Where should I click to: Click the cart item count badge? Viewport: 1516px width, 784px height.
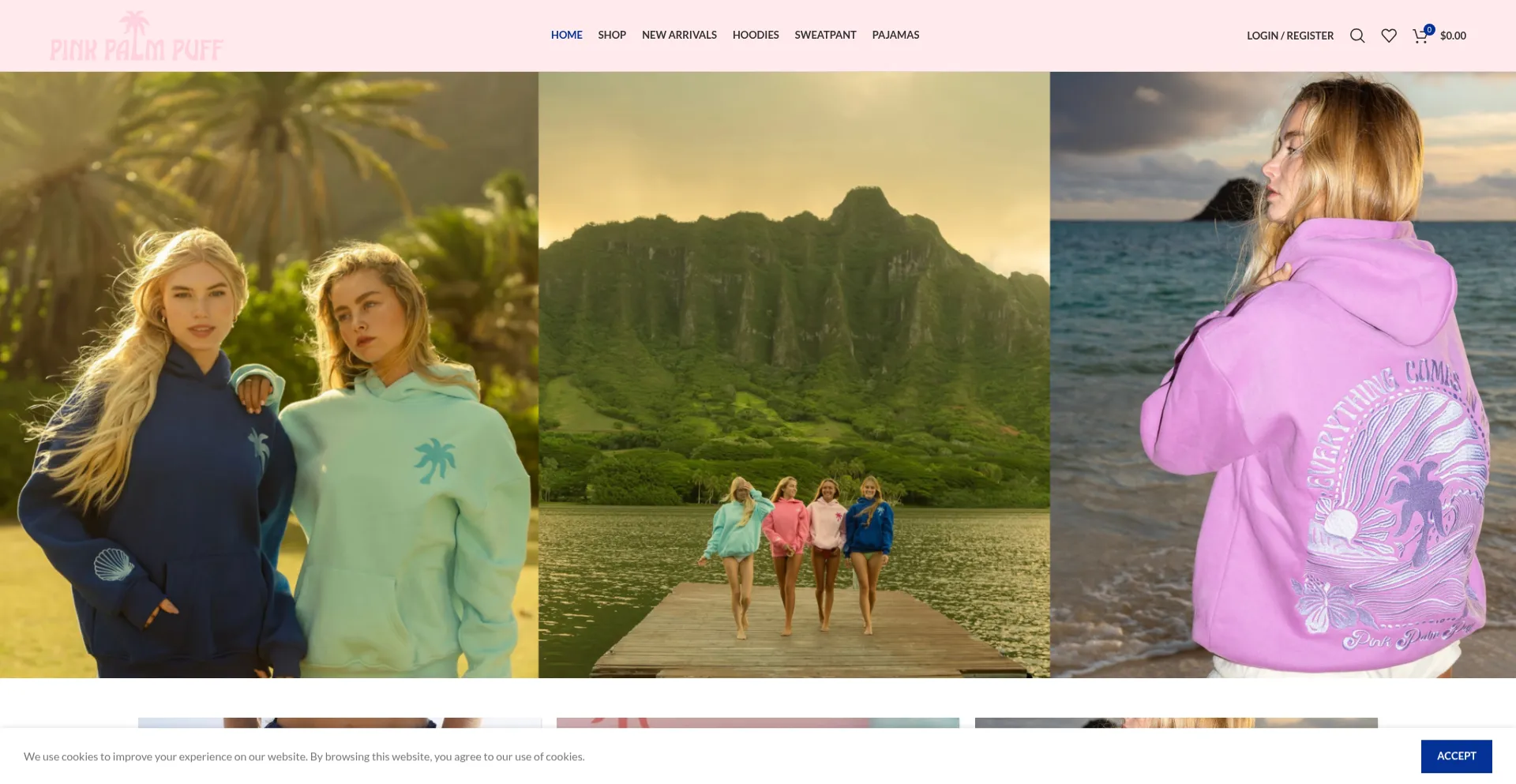1429,29
